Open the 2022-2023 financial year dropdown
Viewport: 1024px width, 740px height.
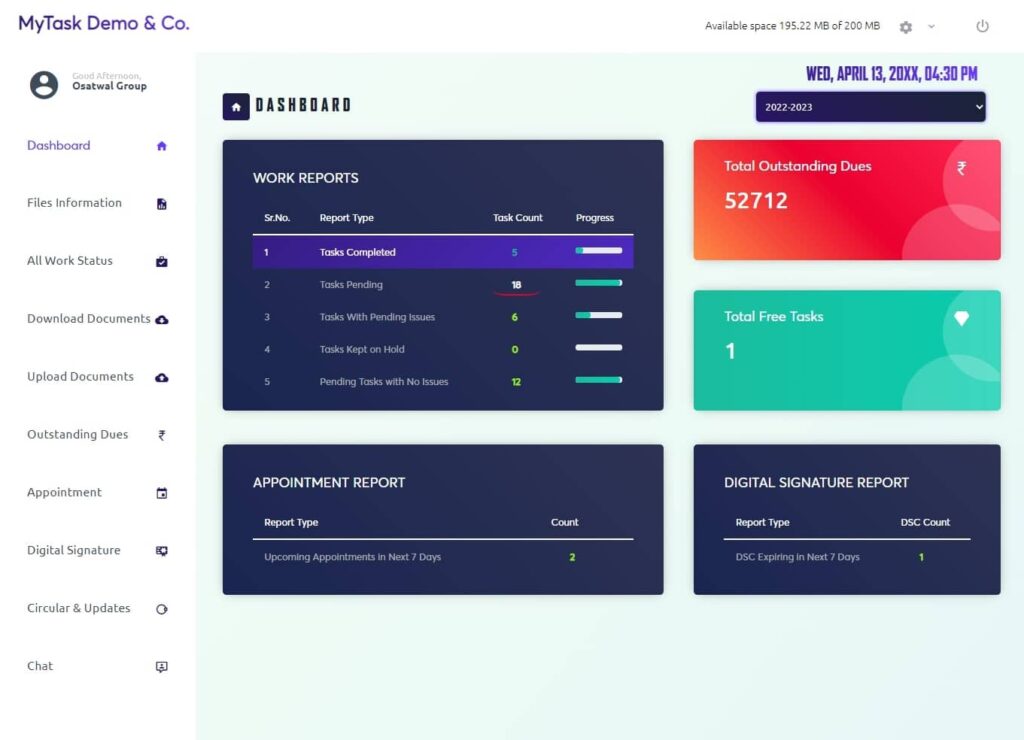pyautogui.click(x=870, y=107)
